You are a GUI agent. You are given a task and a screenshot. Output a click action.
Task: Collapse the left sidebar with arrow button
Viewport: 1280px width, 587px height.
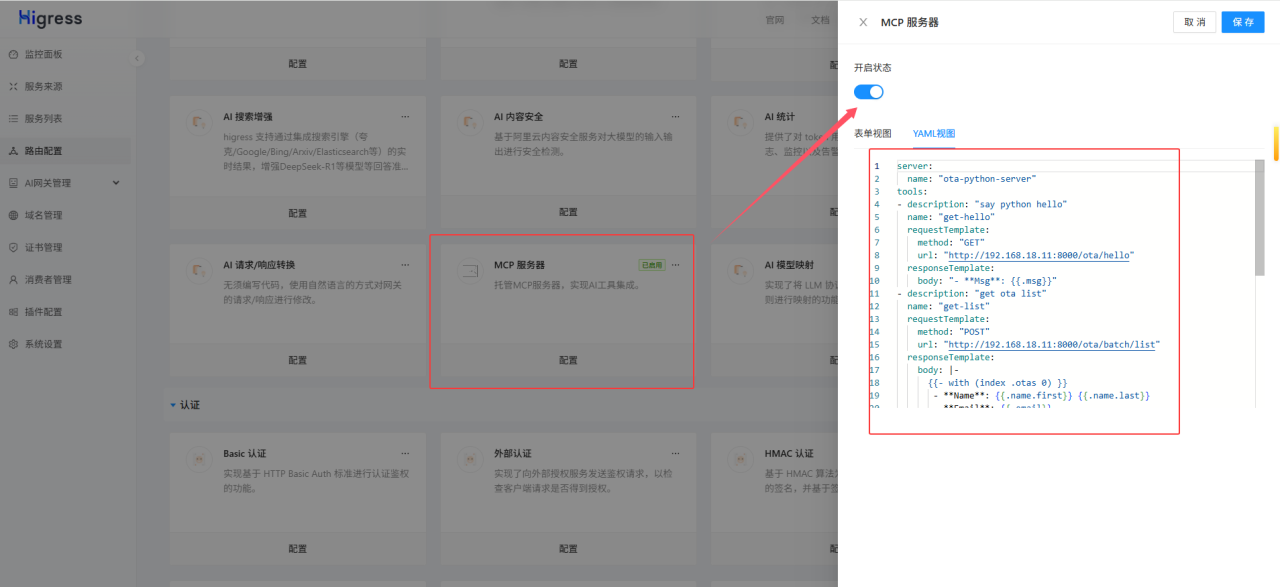pos(137,58)
